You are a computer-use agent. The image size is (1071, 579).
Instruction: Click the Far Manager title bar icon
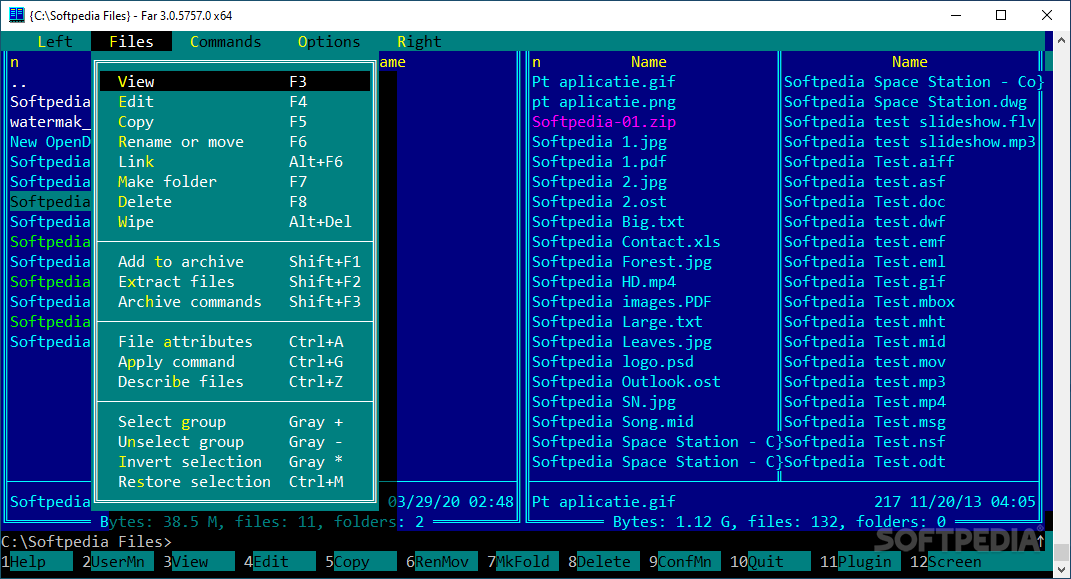16,14
